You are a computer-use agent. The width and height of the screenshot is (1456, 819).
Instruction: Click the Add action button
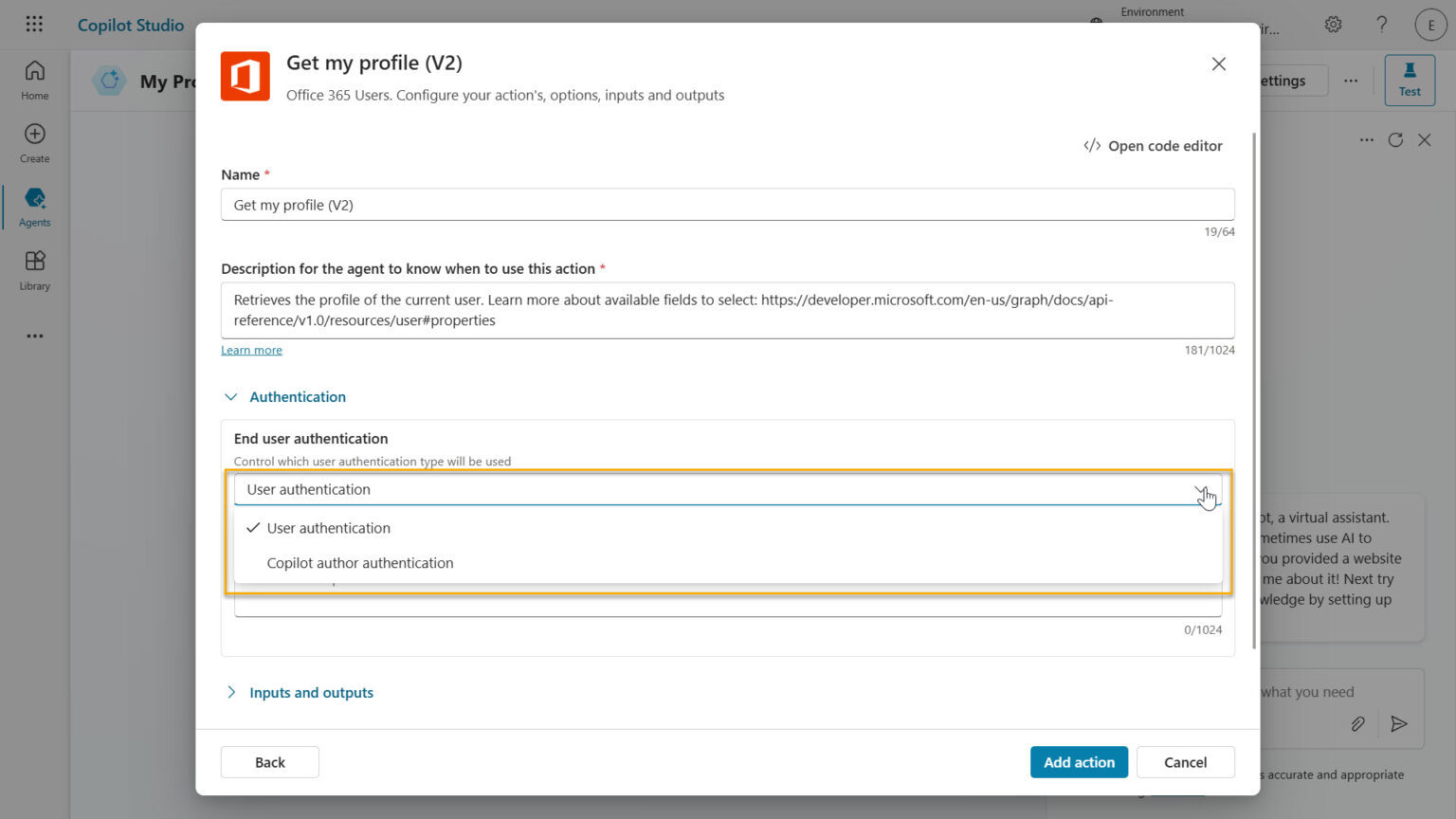[1079, 761]
